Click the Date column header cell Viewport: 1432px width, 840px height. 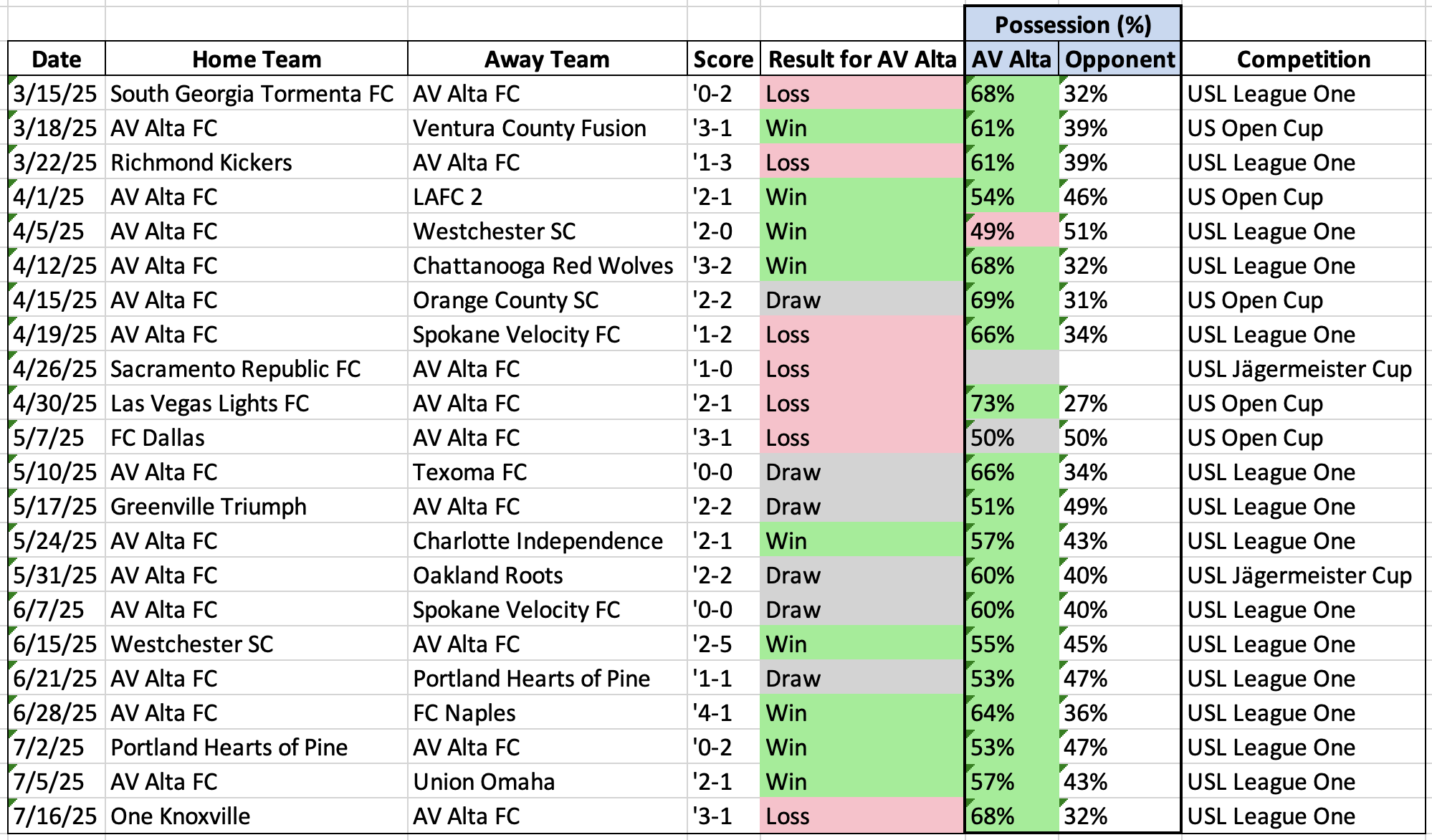click(57, 59)
